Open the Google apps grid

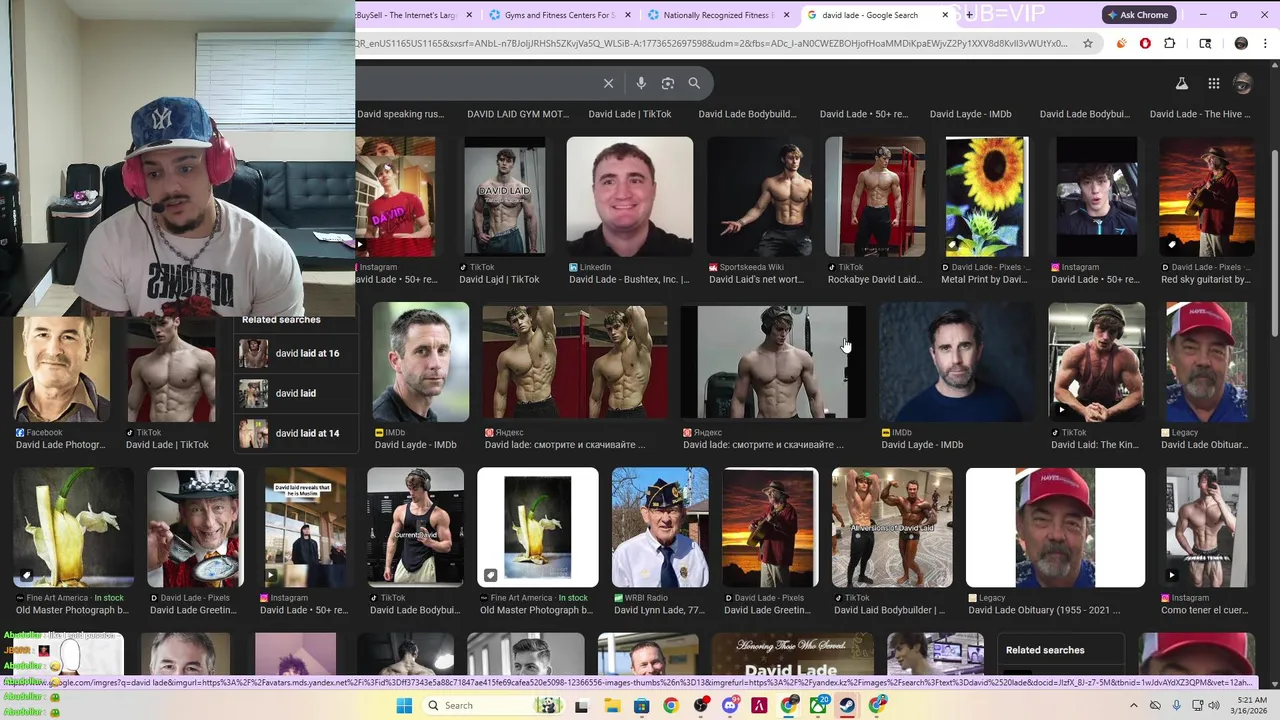tap(1213, 84)
